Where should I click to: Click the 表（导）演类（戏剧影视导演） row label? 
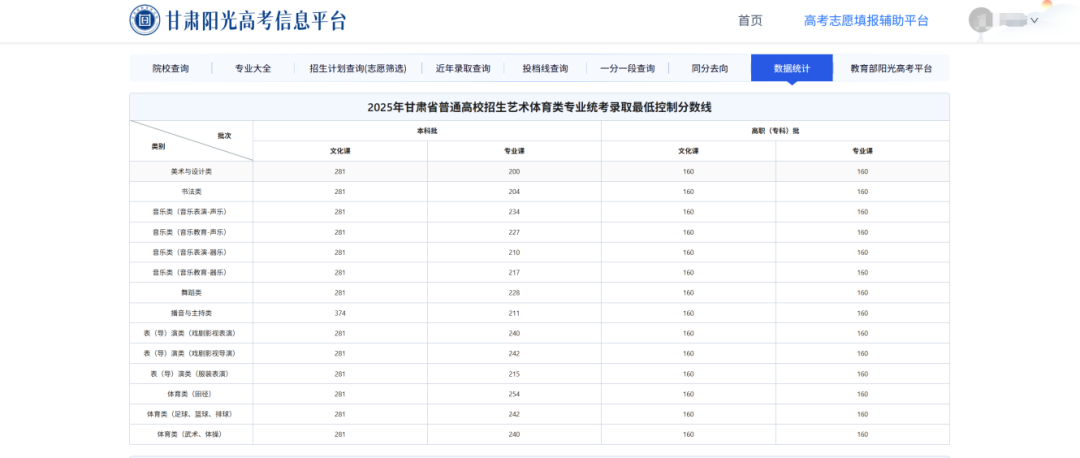tap(191, 353)
